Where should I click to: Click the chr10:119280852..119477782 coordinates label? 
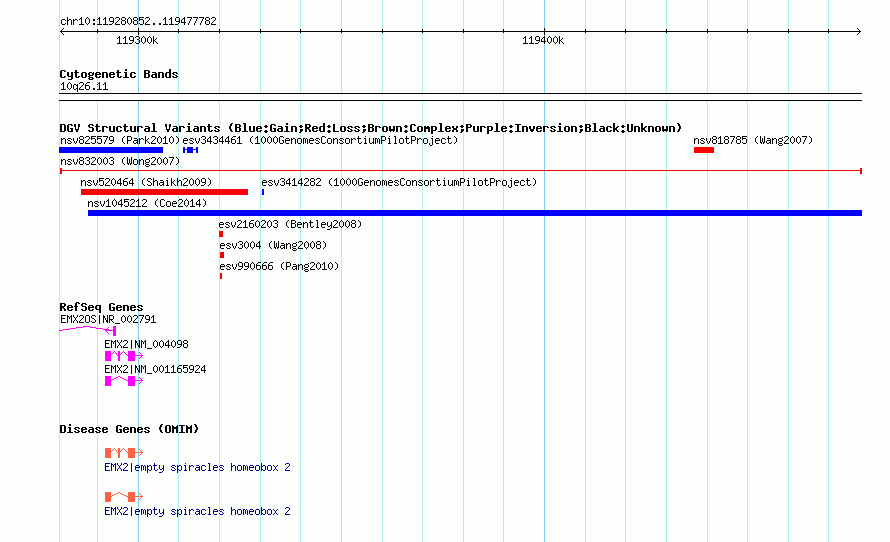(x=138, y=22)
